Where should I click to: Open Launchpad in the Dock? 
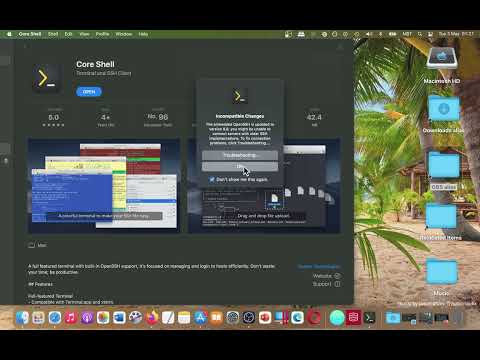point(38,318)
